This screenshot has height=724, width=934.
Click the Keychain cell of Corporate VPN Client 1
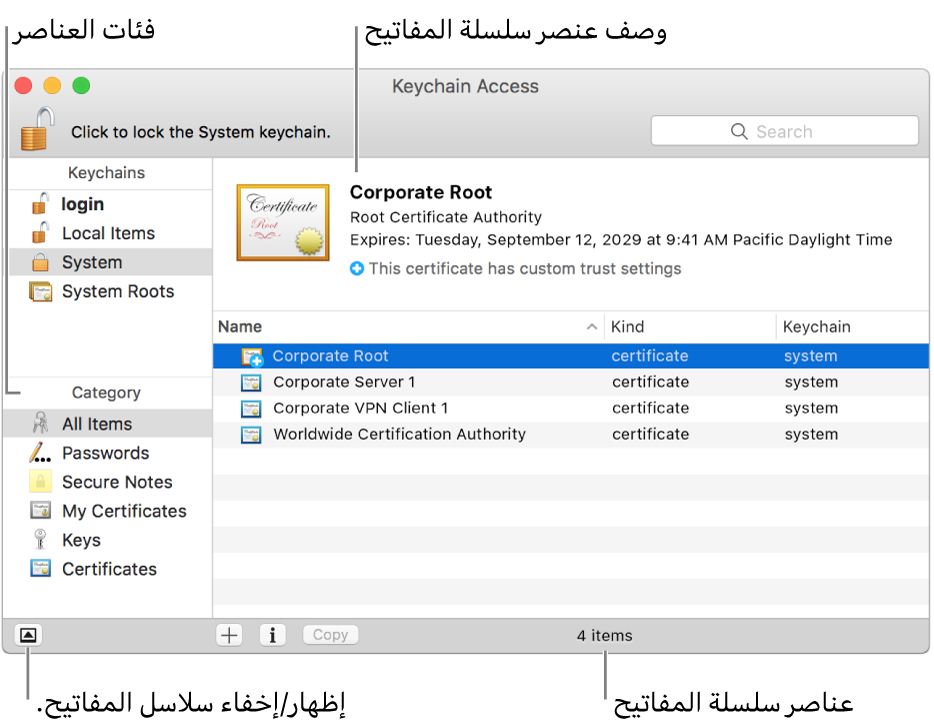pyautogui.click(x=811, y=408)
